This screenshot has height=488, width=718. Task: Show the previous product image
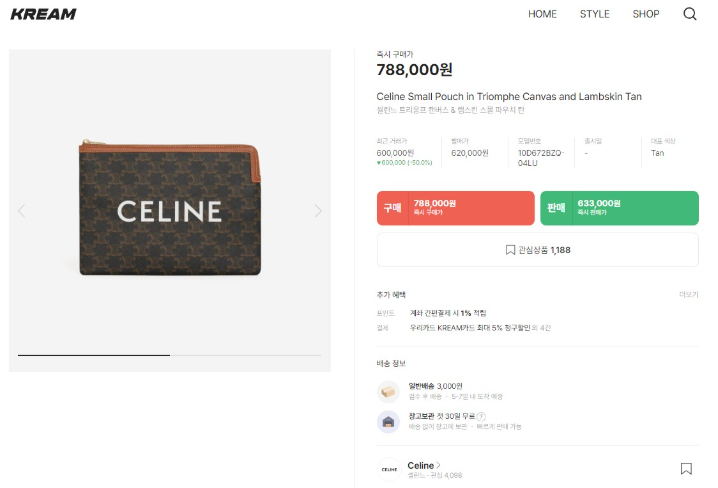22,211
